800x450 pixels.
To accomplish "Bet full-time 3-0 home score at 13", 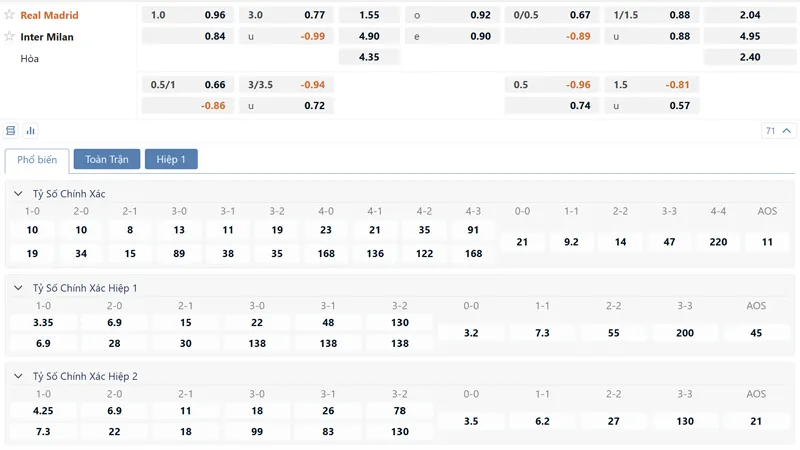I will coord(179,230).
